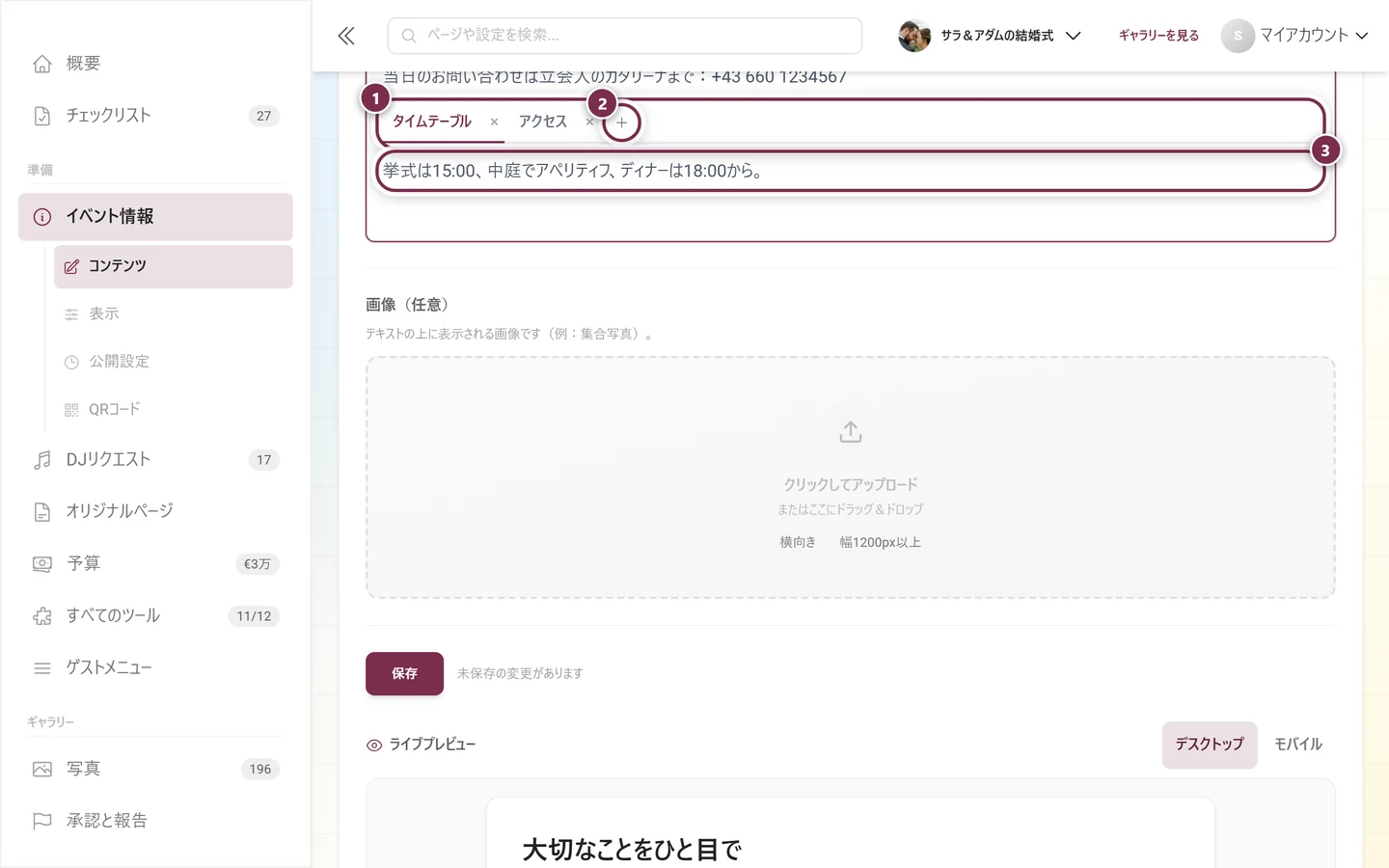Image resolution: width=1389 pixels, height=868 pixels.
Task: Remove the タイムテーブル tab with its ×
Action: point(494,122)
